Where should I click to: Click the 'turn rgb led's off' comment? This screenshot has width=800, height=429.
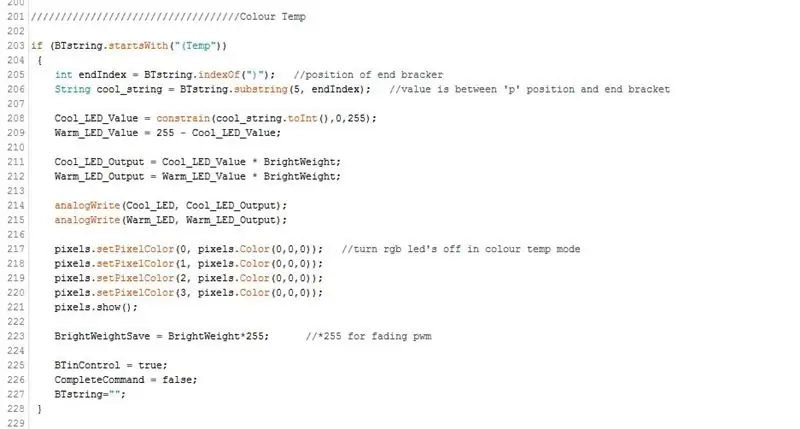[x=461, y=249]
